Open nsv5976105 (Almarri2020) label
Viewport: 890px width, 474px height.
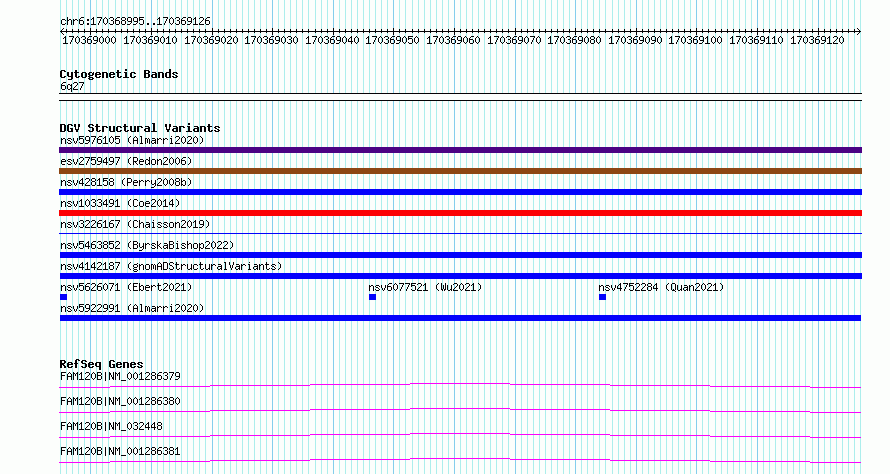coord(132,140)
